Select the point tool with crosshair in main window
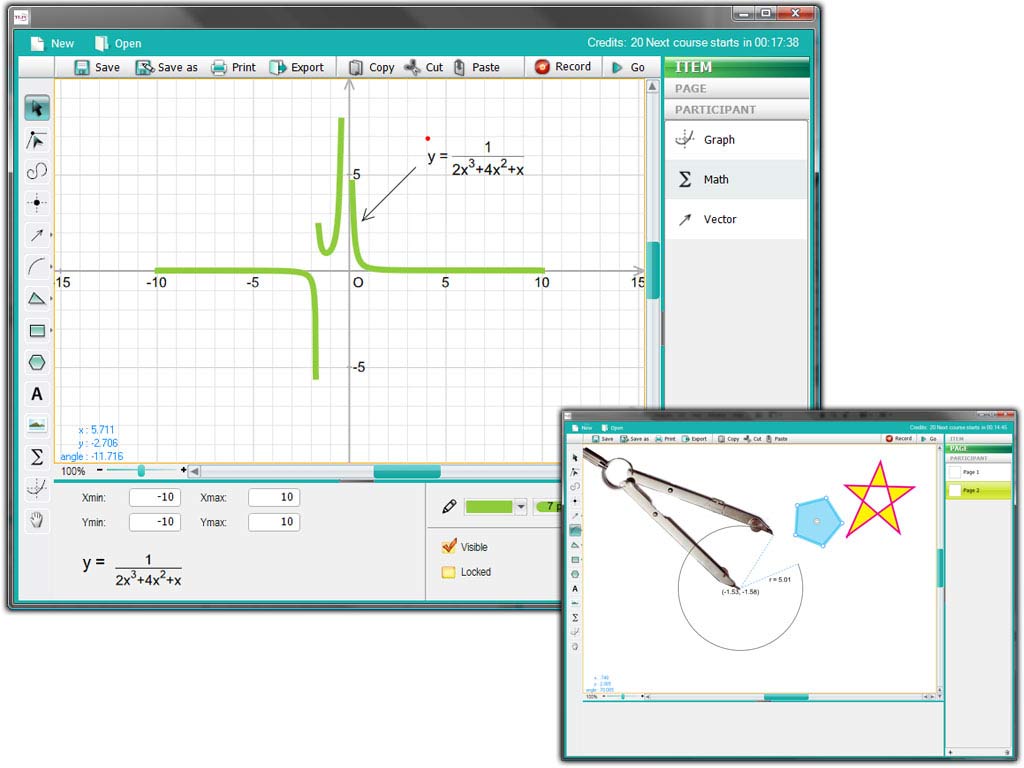 tap(37, 202)
